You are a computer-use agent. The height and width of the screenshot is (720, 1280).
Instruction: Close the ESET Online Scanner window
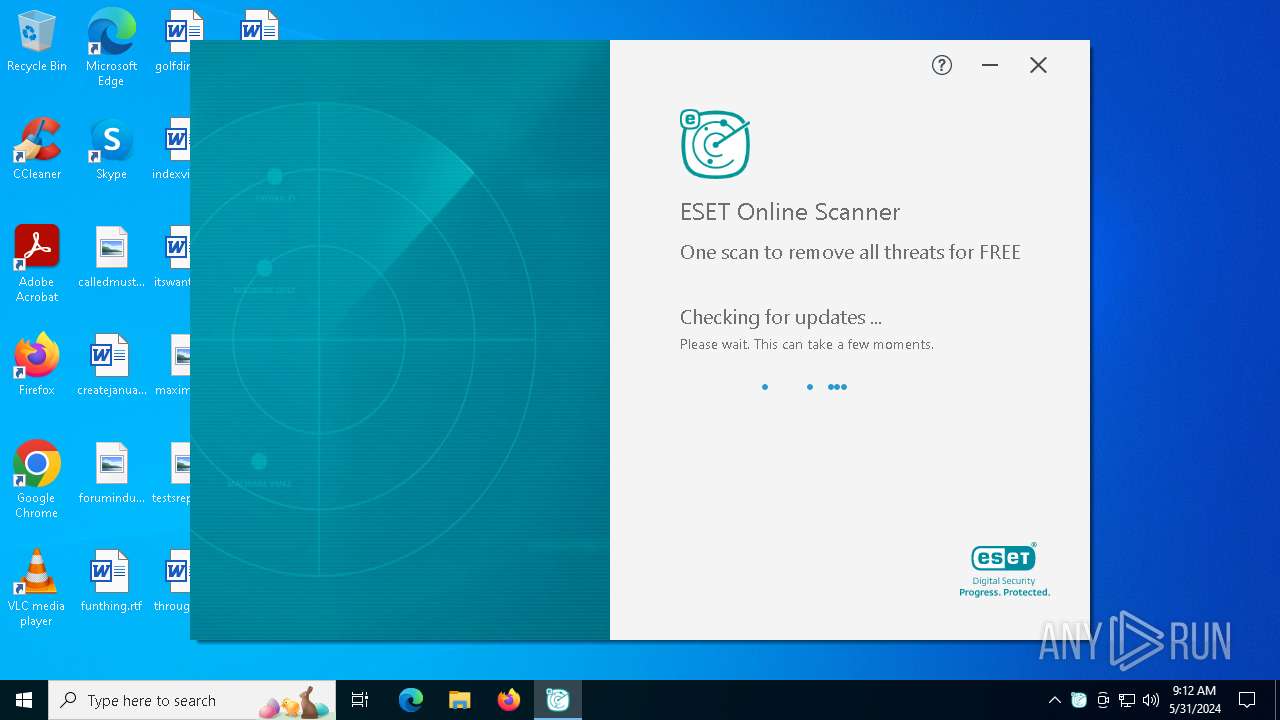coord(1038,65)
